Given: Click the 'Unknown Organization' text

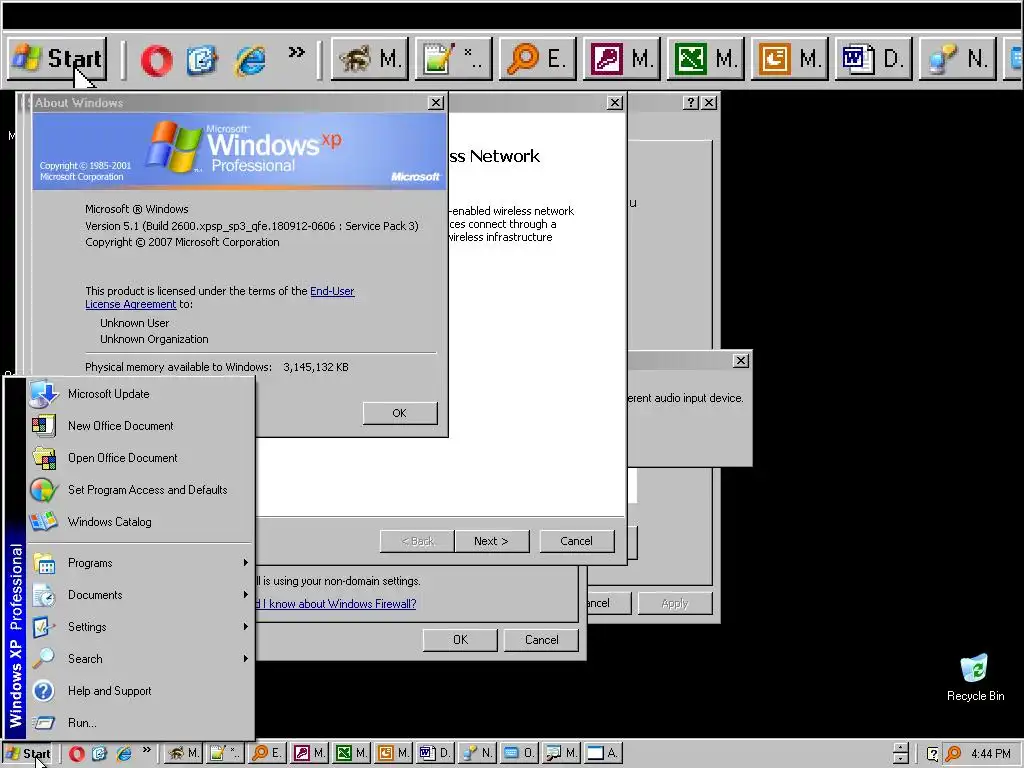Looking at the screenshot, I should [x=154, y=339].
